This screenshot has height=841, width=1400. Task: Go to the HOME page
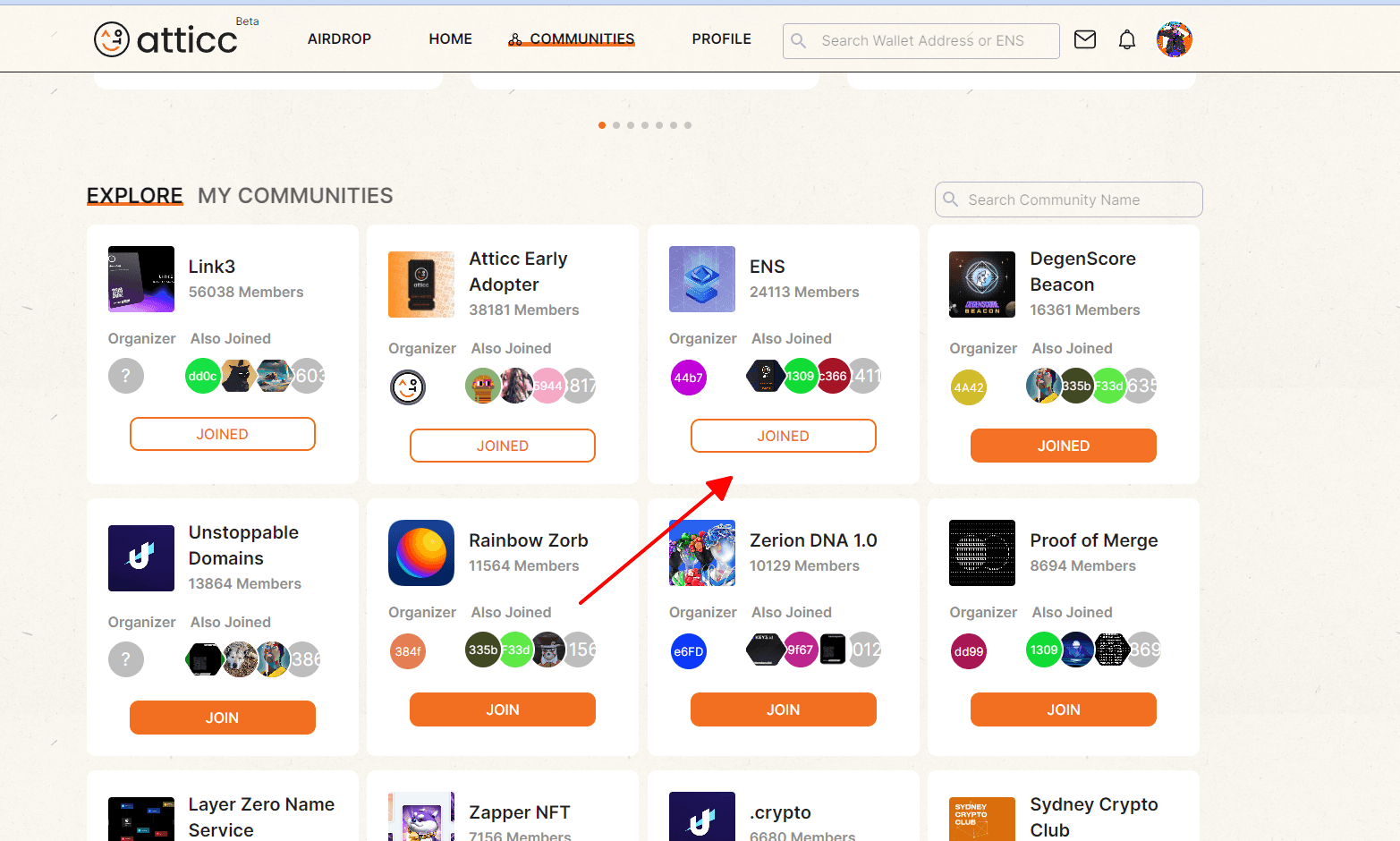450,39
